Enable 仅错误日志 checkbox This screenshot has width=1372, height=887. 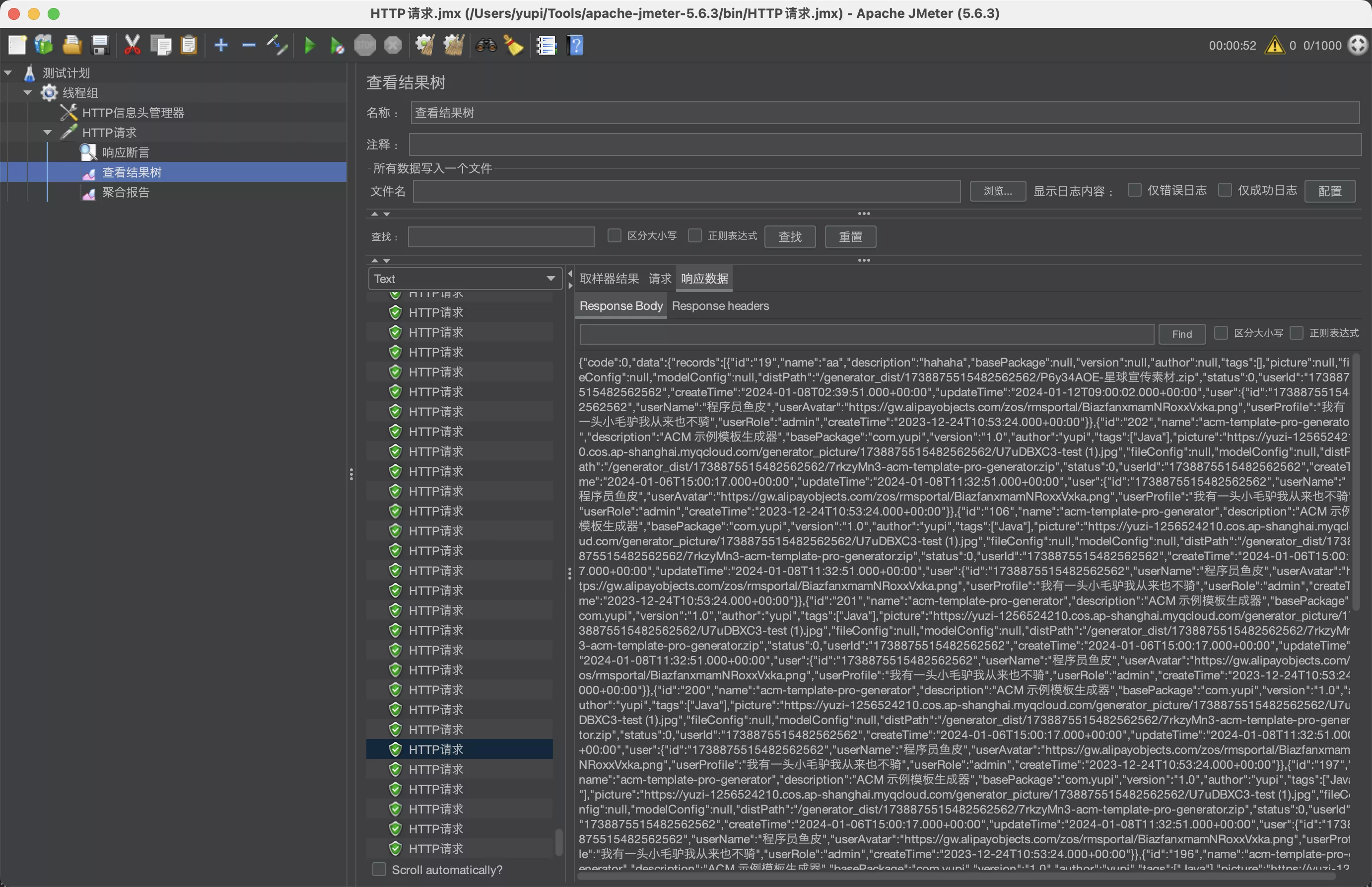[x=1134, y=190]
